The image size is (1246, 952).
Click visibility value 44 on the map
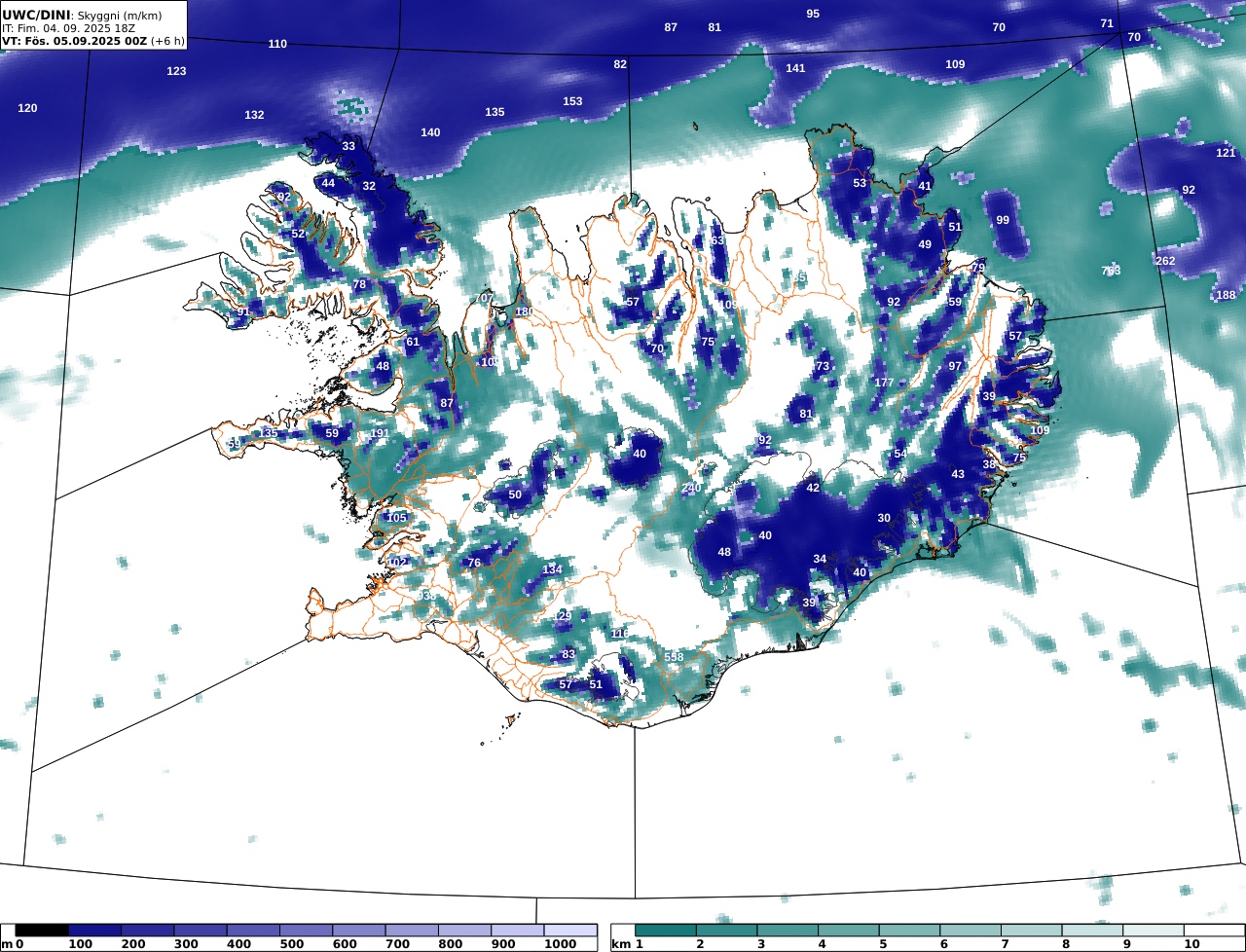(x=328, y=183)
